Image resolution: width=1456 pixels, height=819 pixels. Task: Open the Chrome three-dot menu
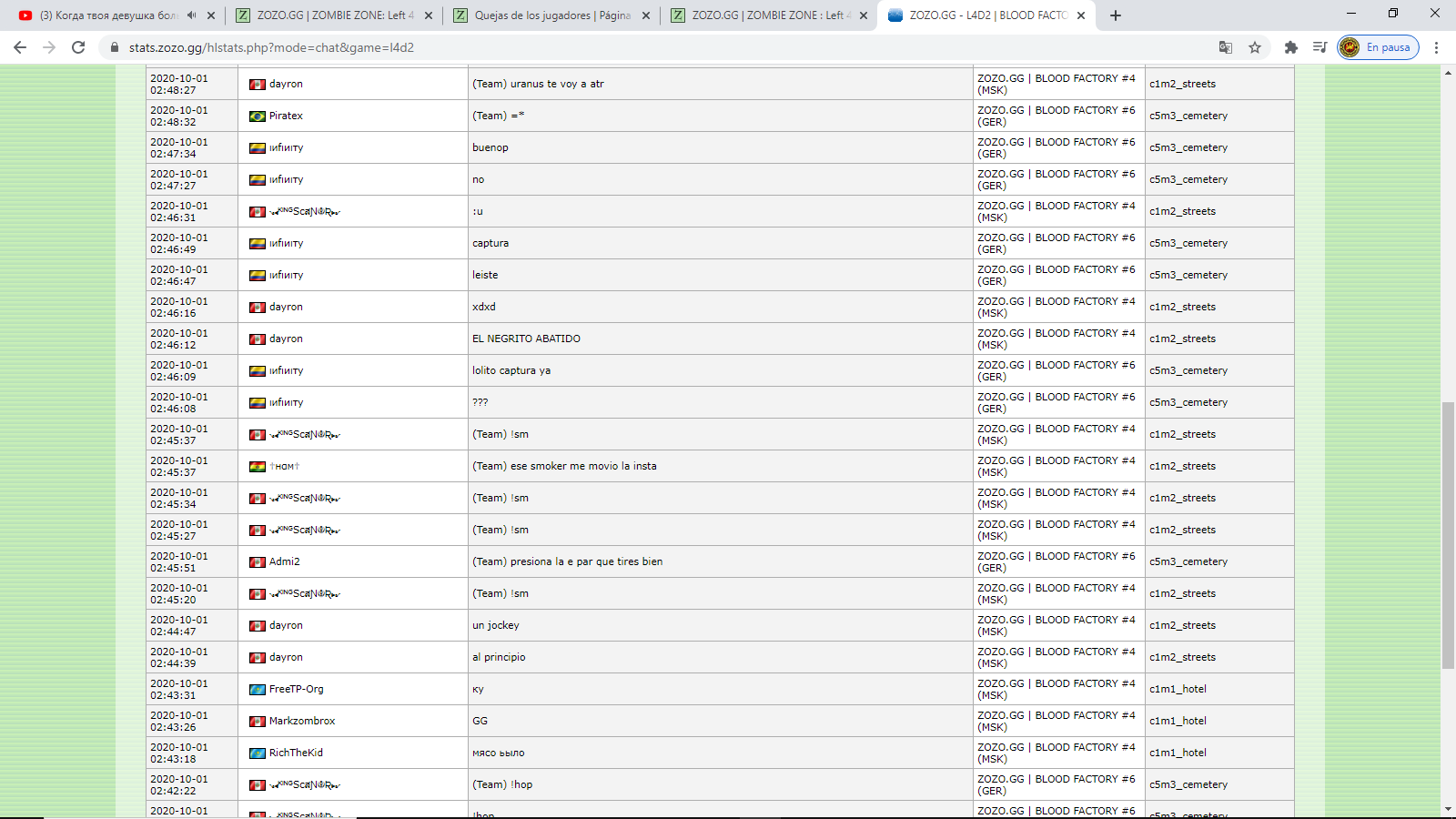tap(1436, 47)
